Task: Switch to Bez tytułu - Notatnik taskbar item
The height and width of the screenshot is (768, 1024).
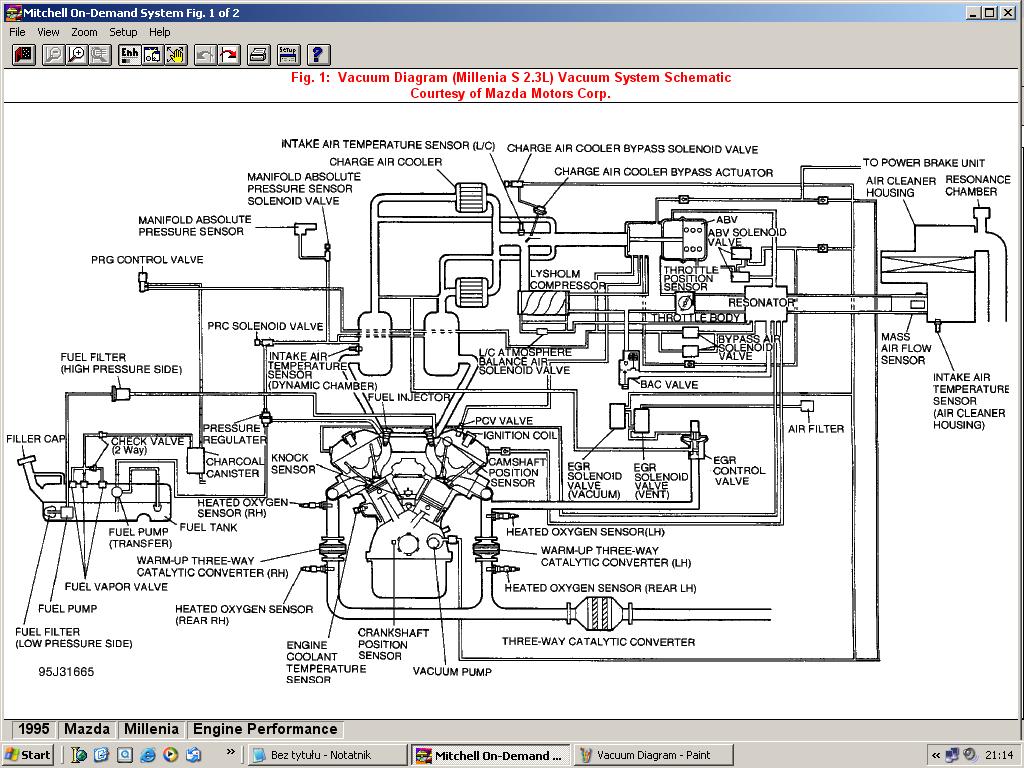Action: (326, 755)
